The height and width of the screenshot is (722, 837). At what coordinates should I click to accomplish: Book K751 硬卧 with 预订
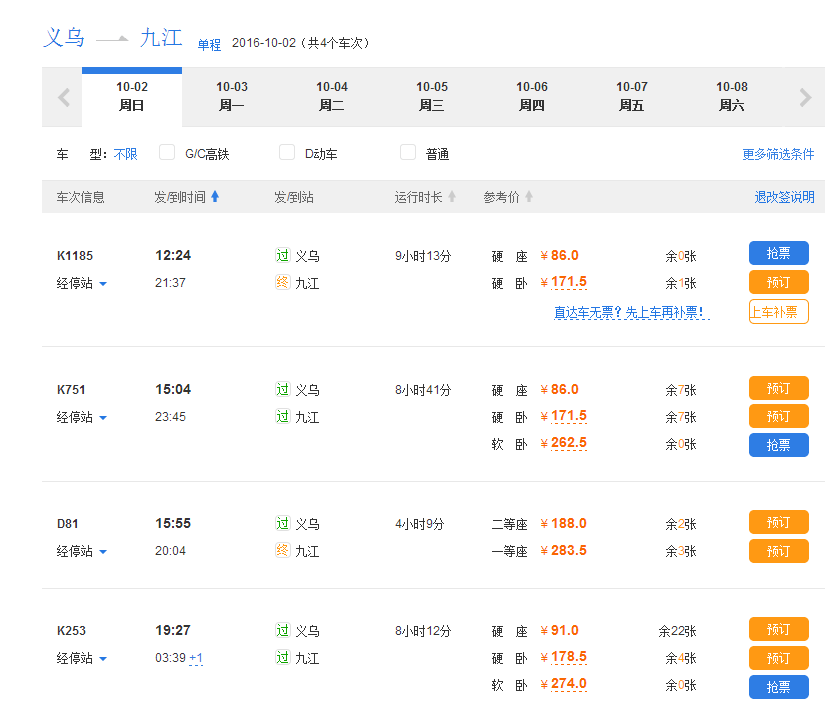[778, 416]
